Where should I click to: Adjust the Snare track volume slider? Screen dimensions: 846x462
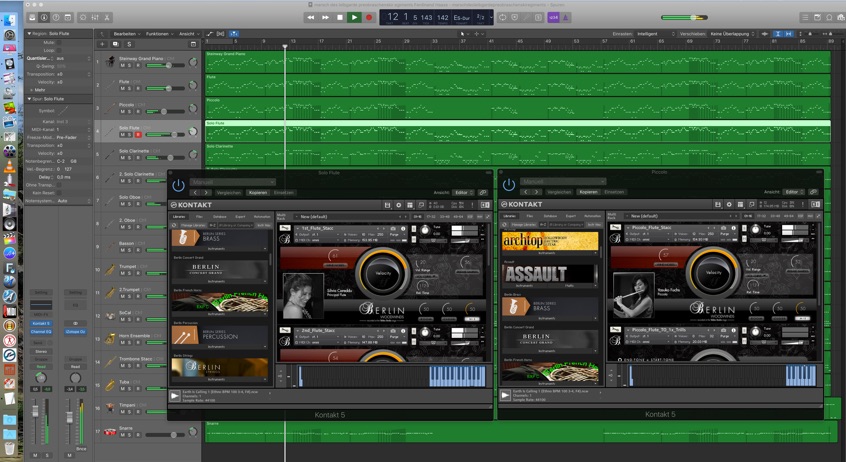click(x=165, y=434)
